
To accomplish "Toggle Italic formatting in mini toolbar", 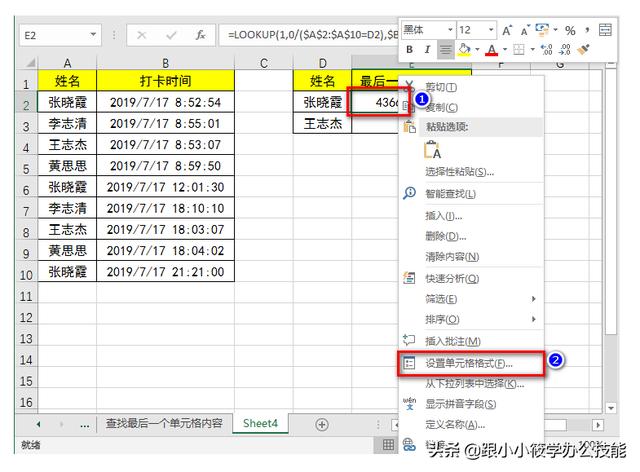I will pyautogui.click(x=427, y=50).
